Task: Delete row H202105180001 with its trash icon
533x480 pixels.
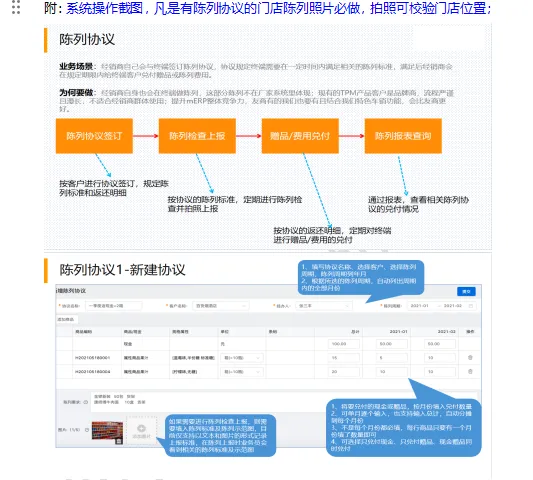Action: point(470,357)
